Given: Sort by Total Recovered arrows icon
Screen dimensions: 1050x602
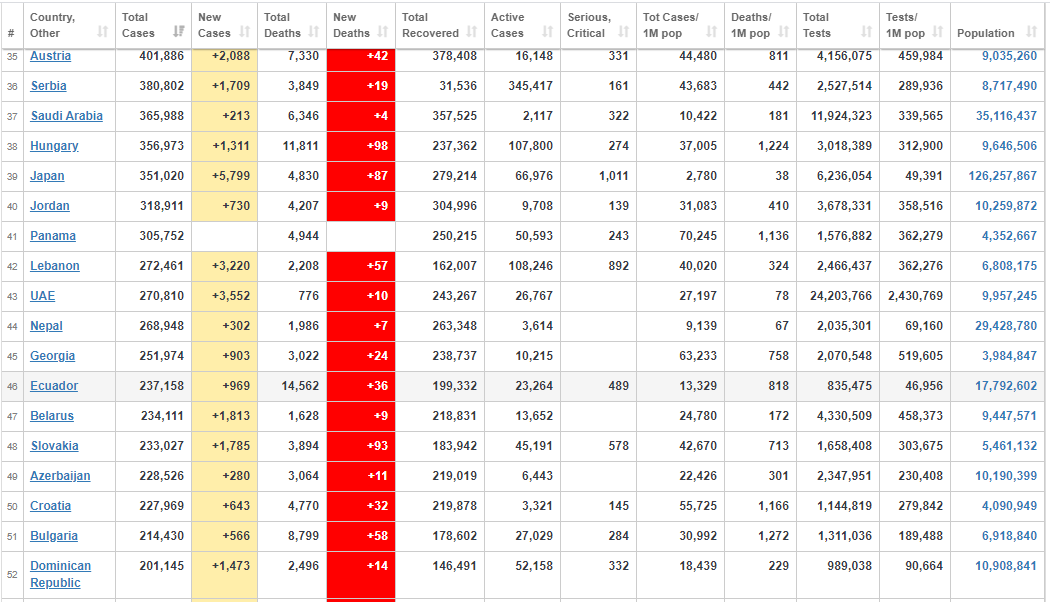Looking at the screenshot, I should click(471, 31).
